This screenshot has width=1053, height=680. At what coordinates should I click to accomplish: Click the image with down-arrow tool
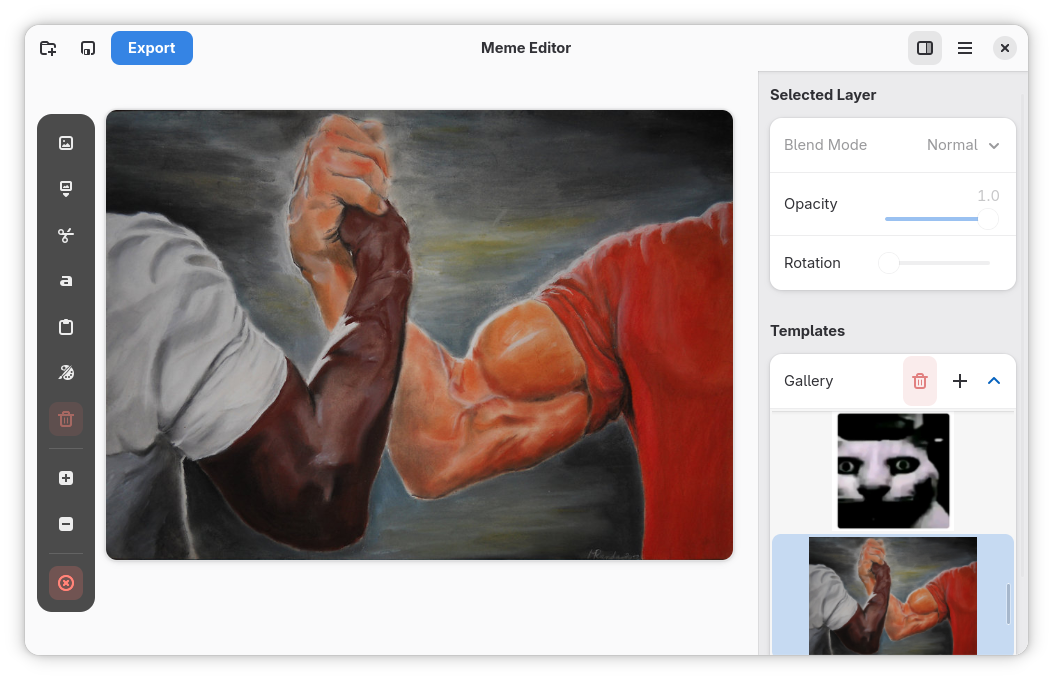pyautogui.click(x=66, y=189)
